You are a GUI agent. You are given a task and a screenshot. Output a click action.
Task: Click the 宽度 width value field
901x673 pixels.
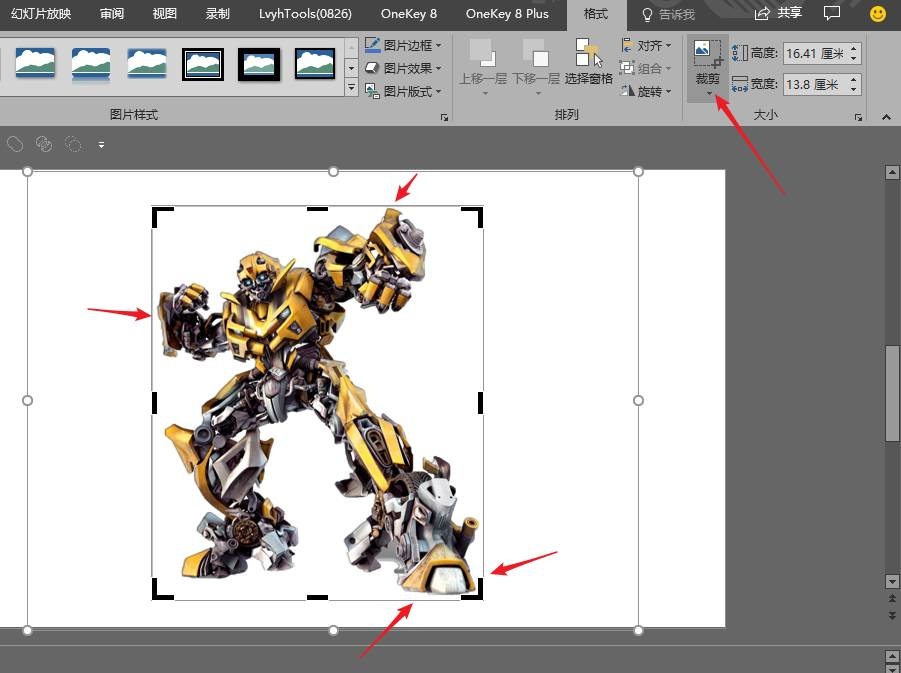(x=815, y=84)
